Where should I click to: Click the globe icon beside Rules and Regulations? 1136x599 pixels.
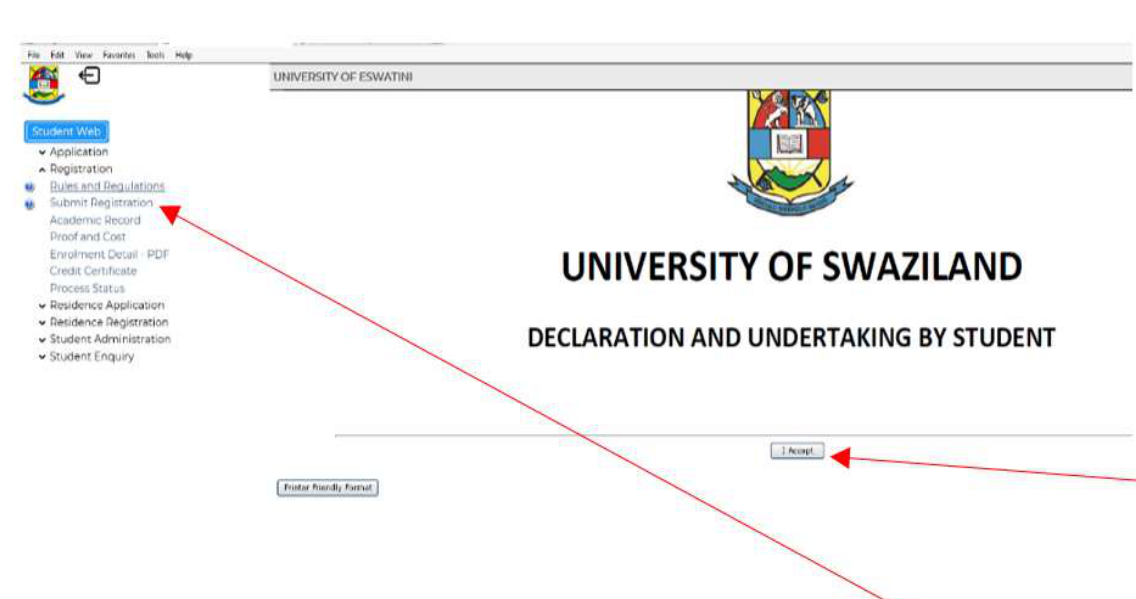30,187
